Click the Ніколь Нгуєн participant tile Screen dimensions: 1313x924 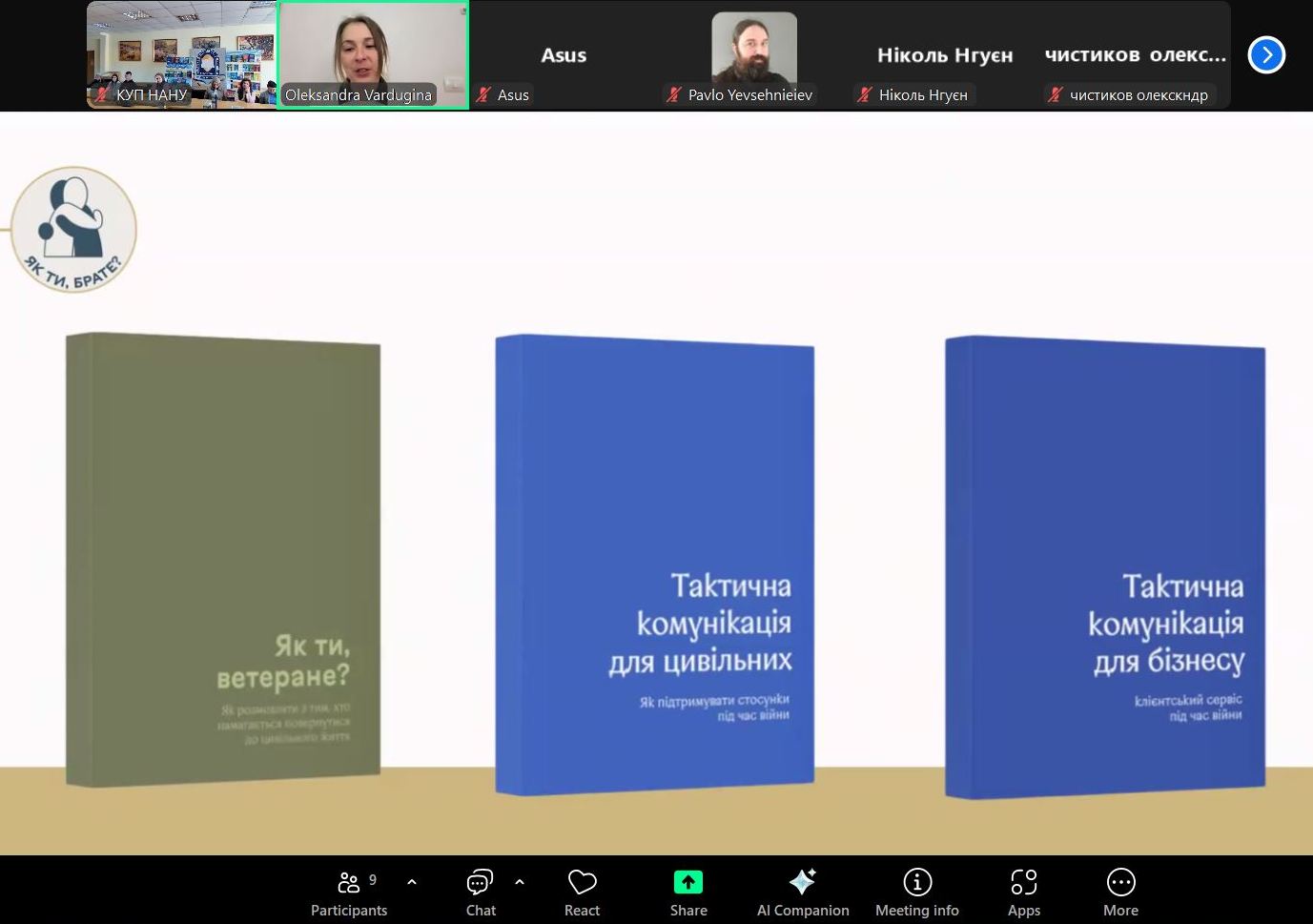coord(944,54)
